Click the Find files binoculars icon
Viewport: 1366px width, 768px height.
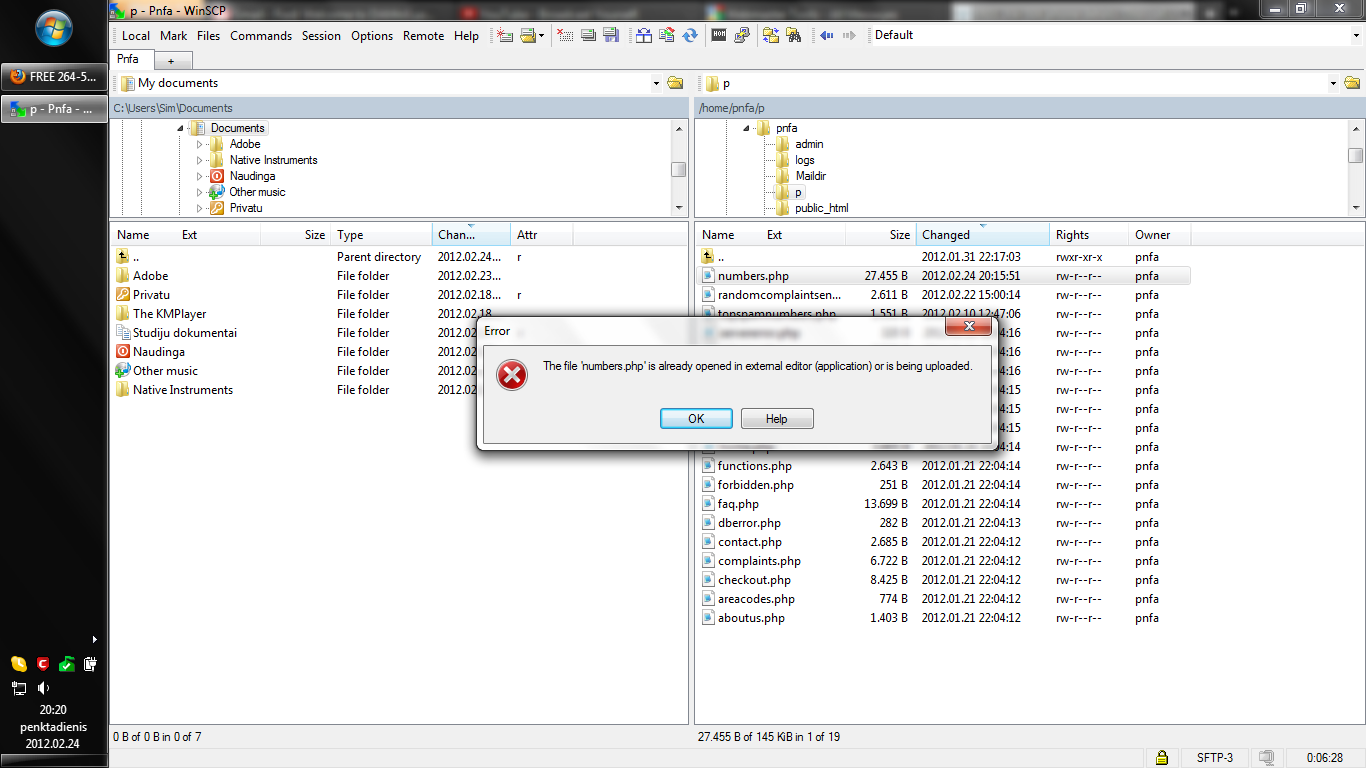794,35
